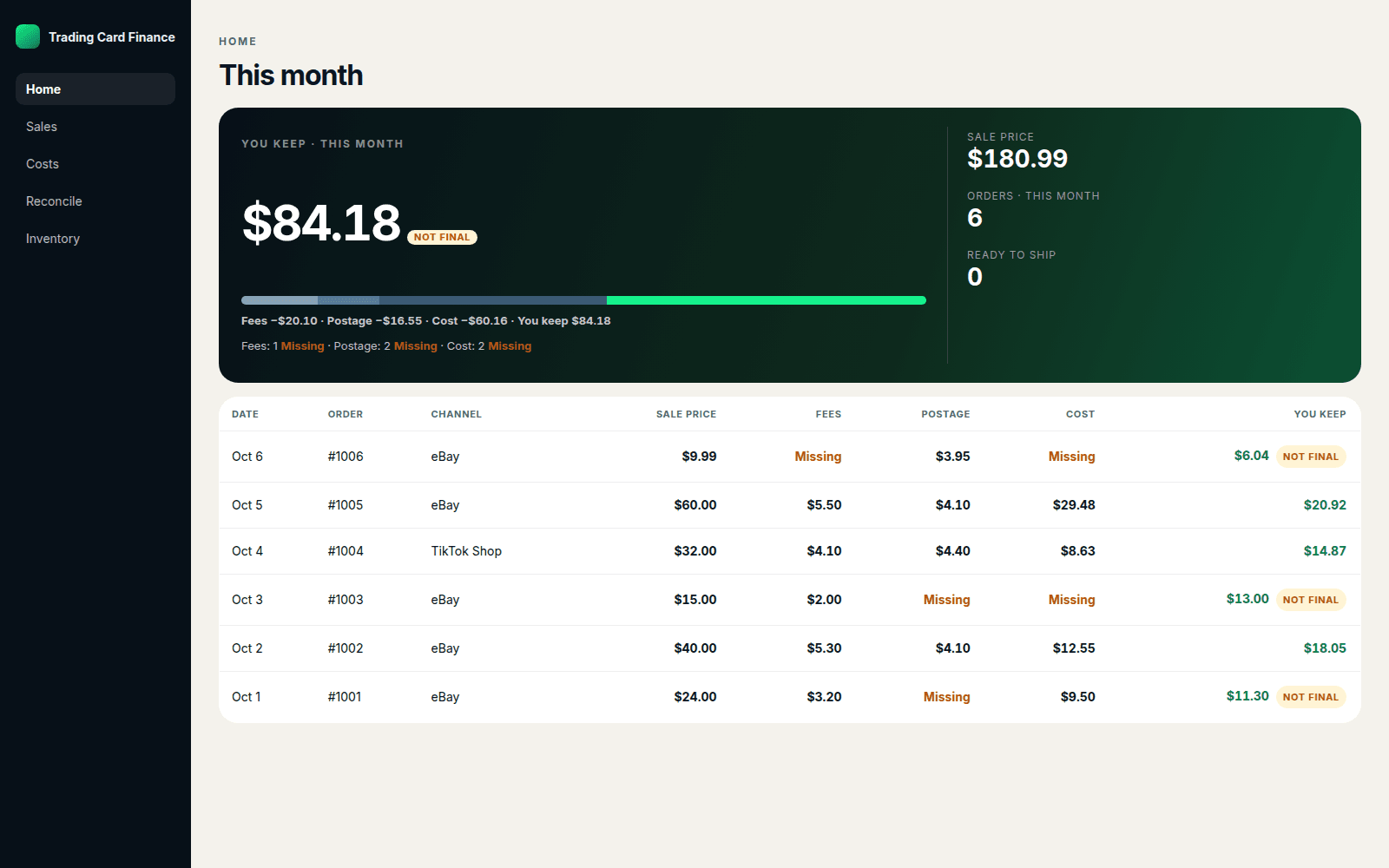Click the FEES column header
This screenshot has height=868, width=1389.
tap(828, 414)
